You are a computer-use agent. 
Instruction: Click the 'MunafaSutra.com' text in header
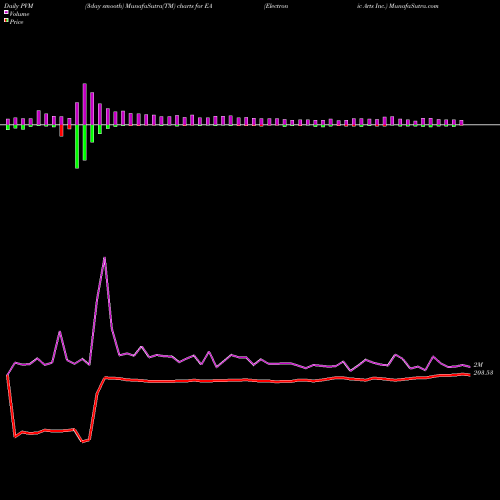[x=413, y=6]
